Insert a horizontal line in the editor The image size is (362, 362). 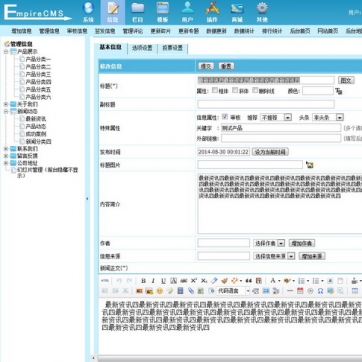[x=290, y=291]
